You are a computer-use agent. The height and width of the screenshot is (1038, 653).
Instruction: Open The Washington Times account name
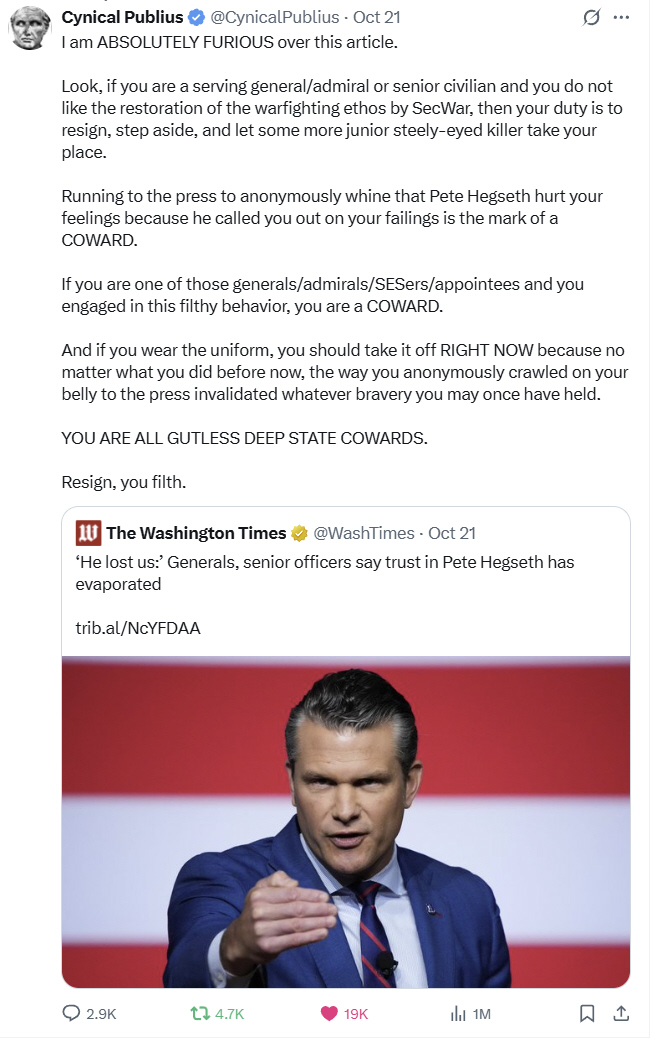pyautogui.click(x=196, y=533)
